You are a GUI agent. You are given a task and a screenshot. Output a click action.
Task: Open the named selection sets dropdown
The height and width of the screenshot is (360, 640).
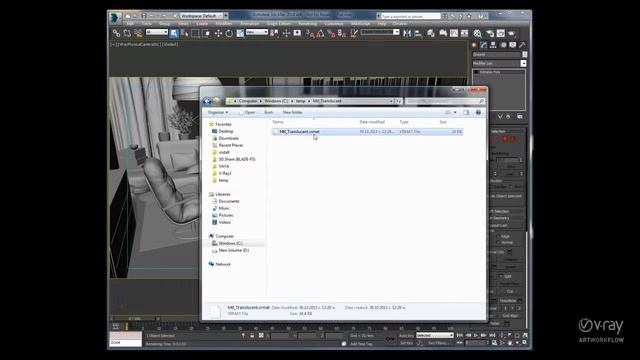(x=380, y=32)
